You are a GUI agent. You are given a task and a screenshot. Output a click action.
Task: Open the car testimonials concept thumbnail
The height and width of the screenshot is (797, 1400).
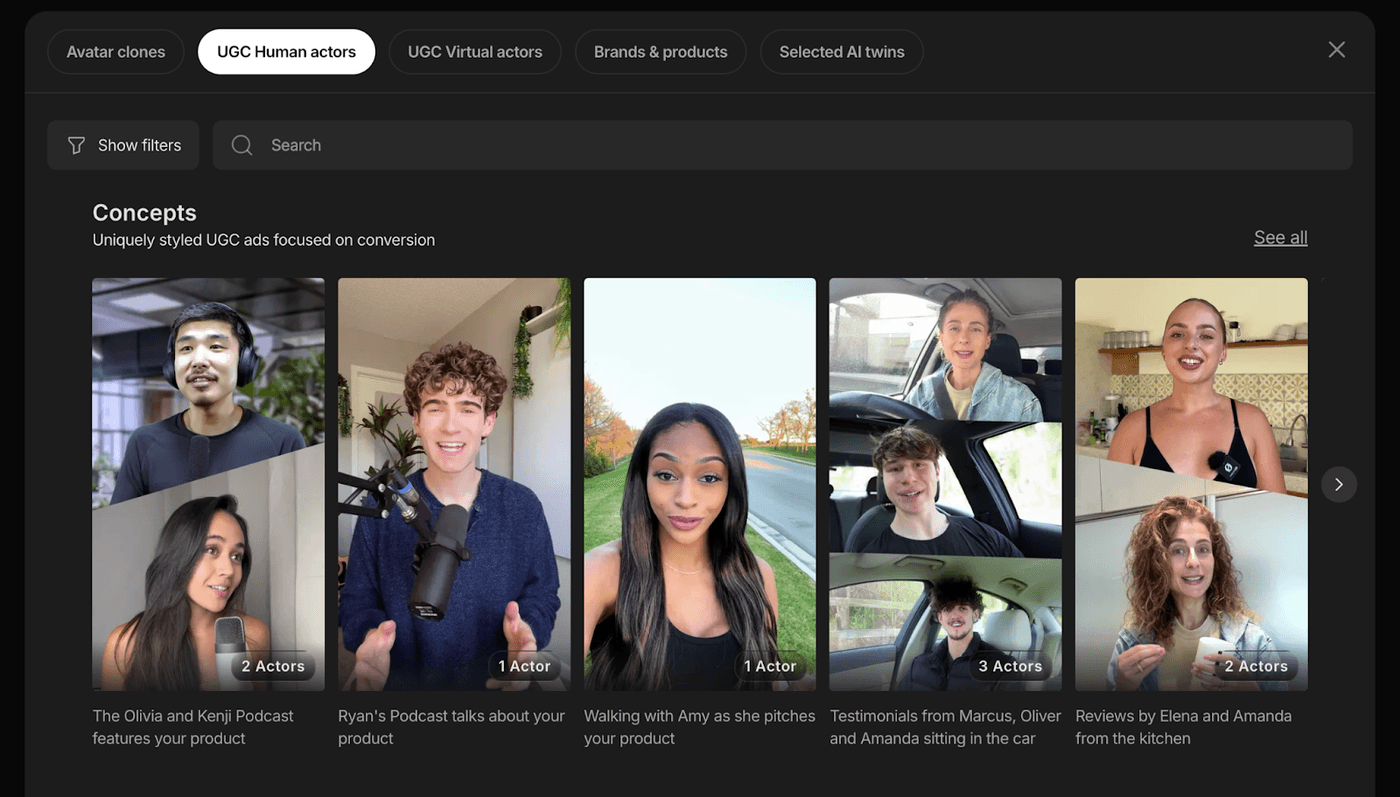945,484
